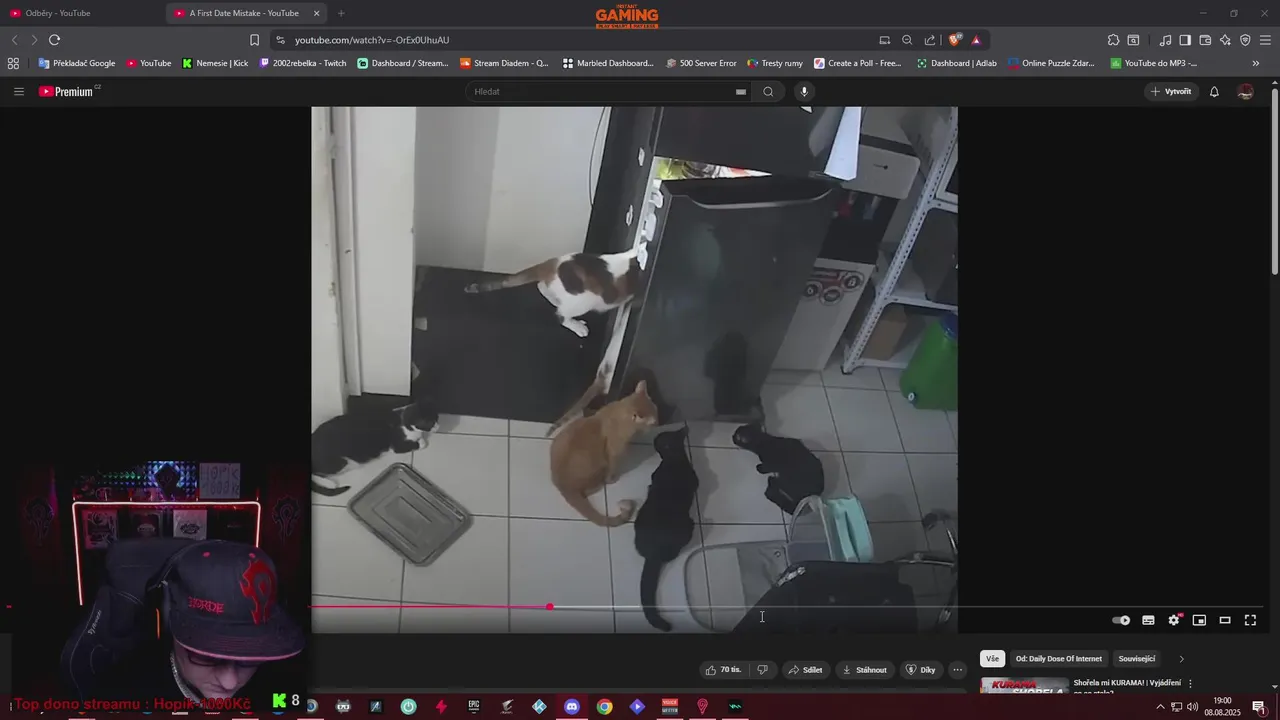The image size is (1280, 720).
Task: Select the Od: Daily Dose Of Internet chip
Action: pos(1059,659)
